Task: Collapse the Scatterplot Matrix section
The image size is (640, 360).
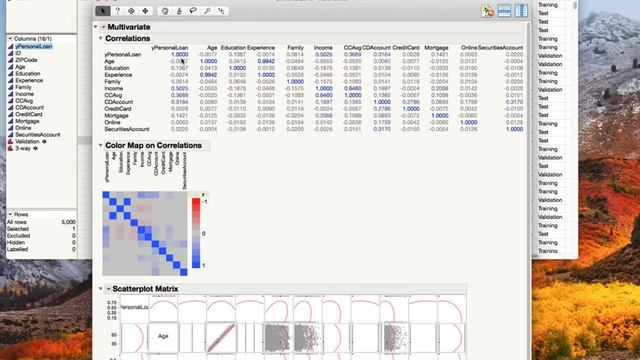Action: click(100, 289)
